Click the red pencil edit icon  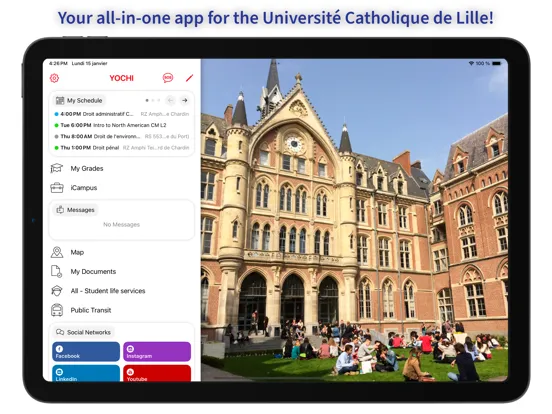click(x=189, y=78)
